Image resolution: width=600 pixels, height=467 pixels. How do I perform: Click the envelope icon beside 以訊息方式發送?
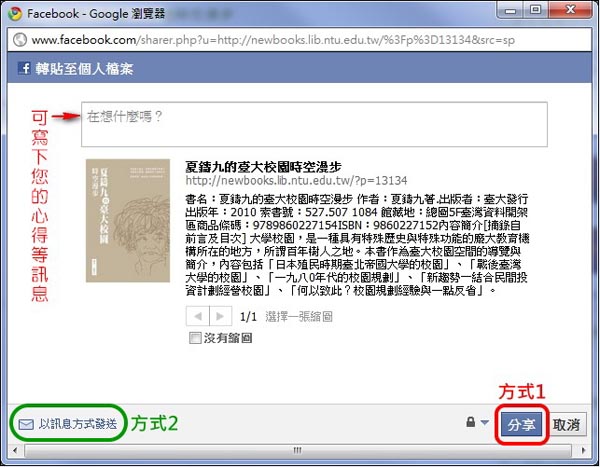click(26, 424)
